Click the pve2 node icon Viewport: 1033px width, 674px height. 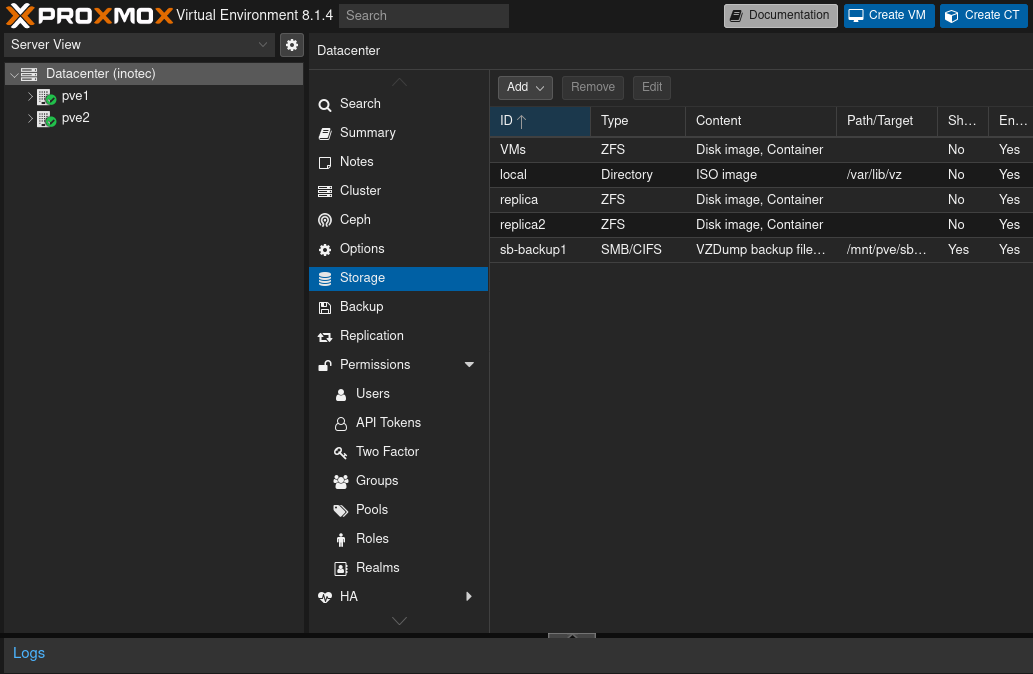[x=46, y=119]
